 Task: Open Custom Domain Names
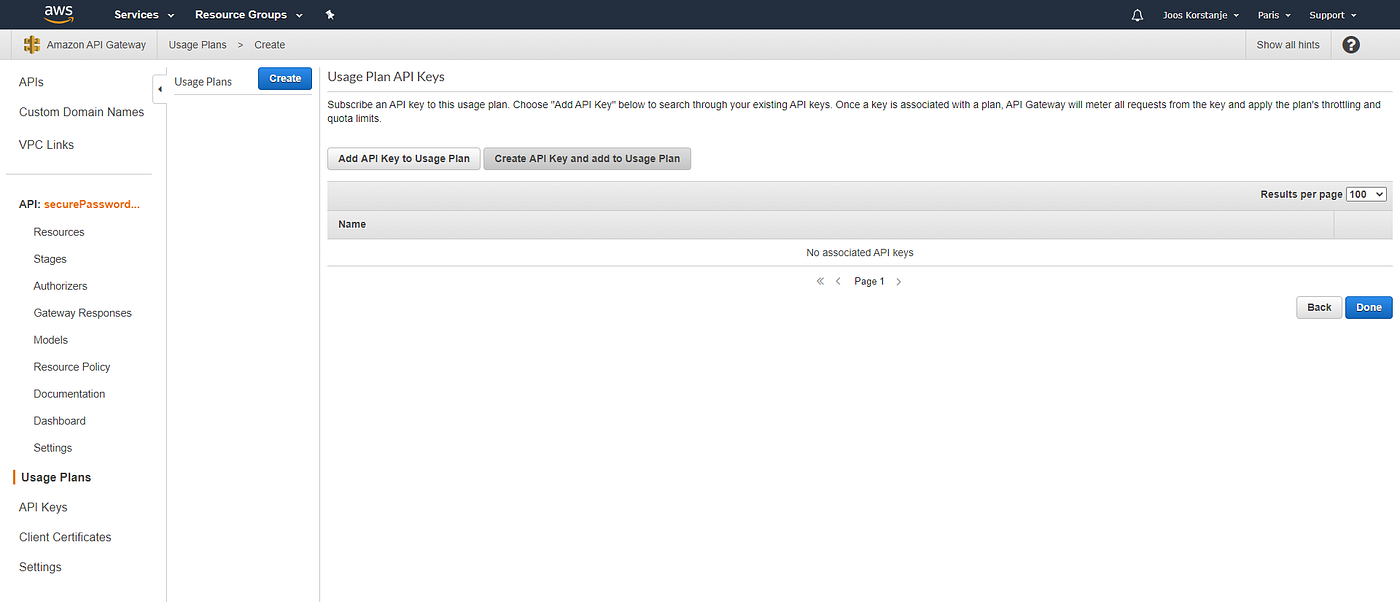click(81, 112)
